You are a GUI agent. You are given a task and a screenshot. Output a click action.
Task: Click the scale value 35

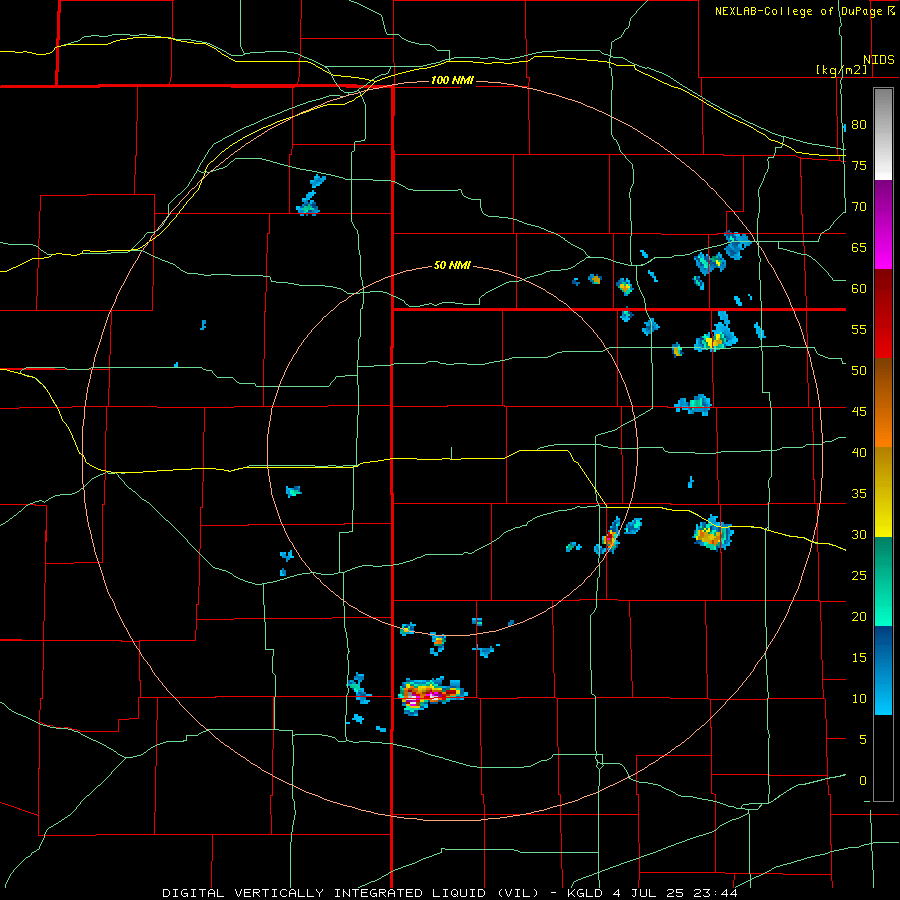coord(859,494)
